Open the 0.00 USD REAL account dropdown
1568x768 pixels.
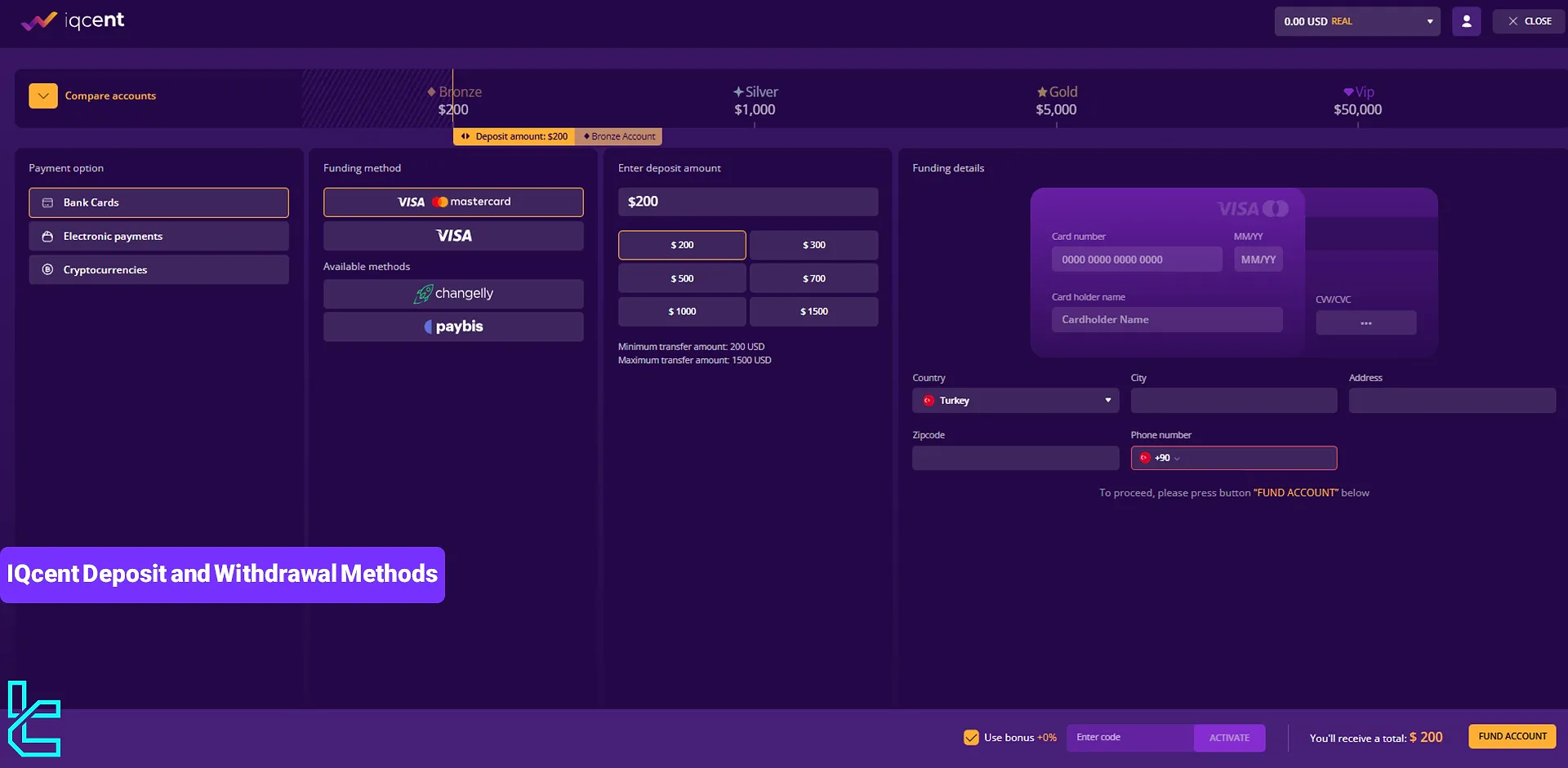[1357, 21]
